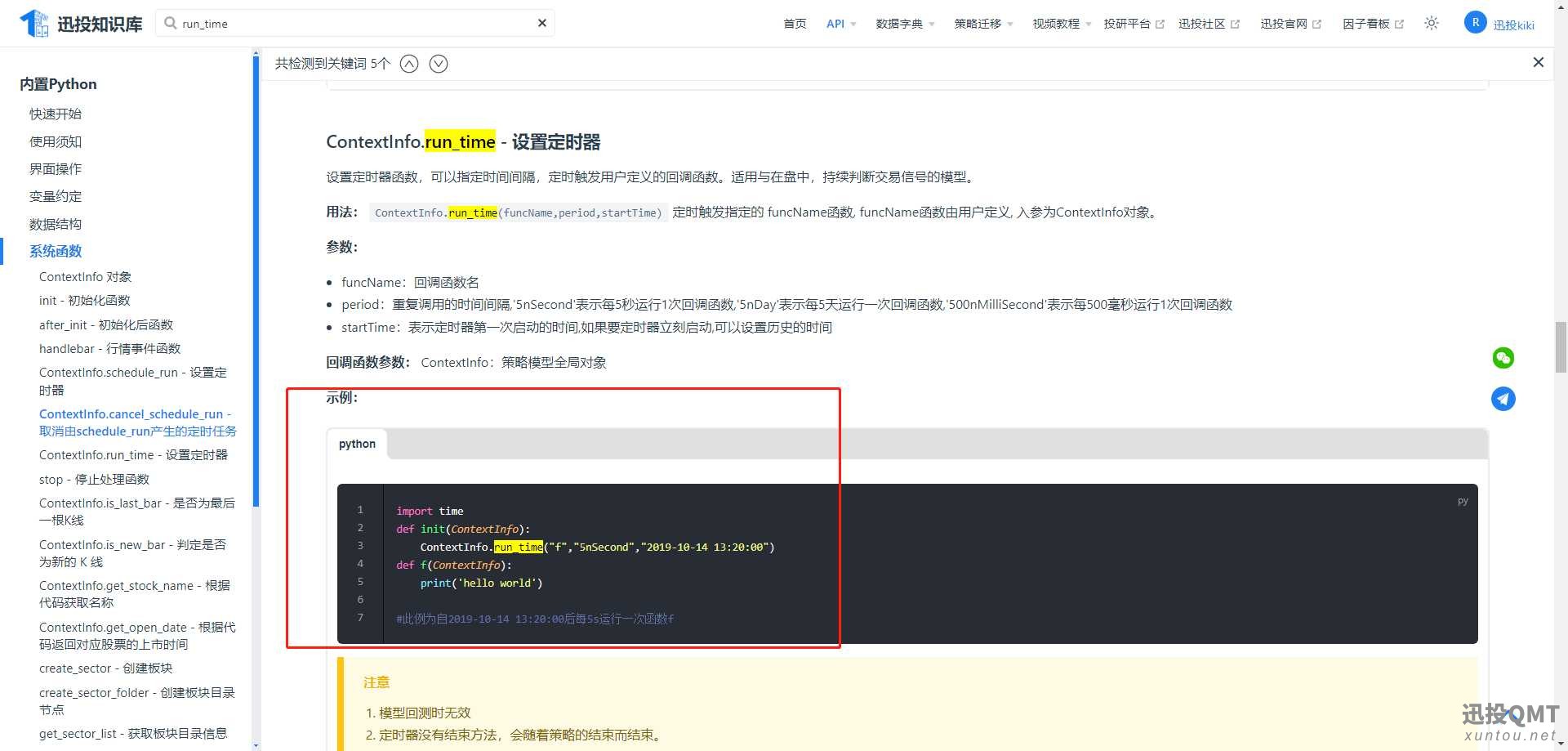Open init - 初始化函数 entry

coord(85,301)
